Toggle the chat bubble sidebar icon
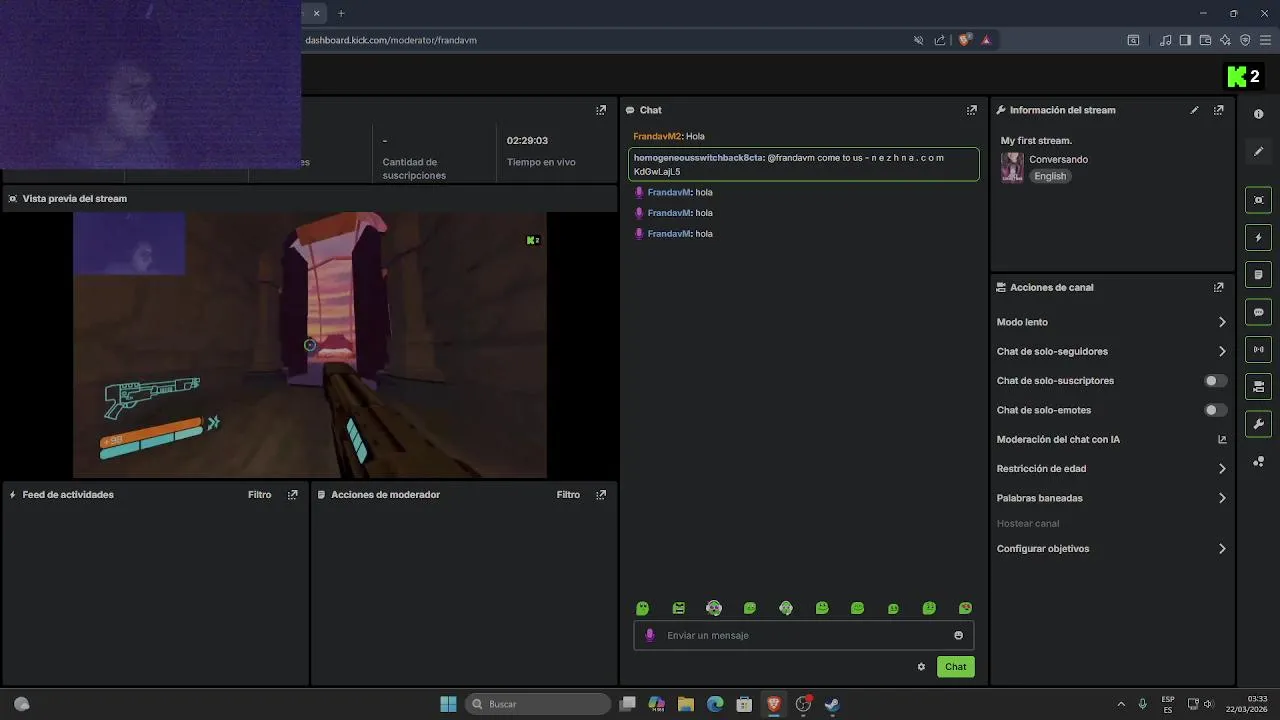 tap(1258, 312)
